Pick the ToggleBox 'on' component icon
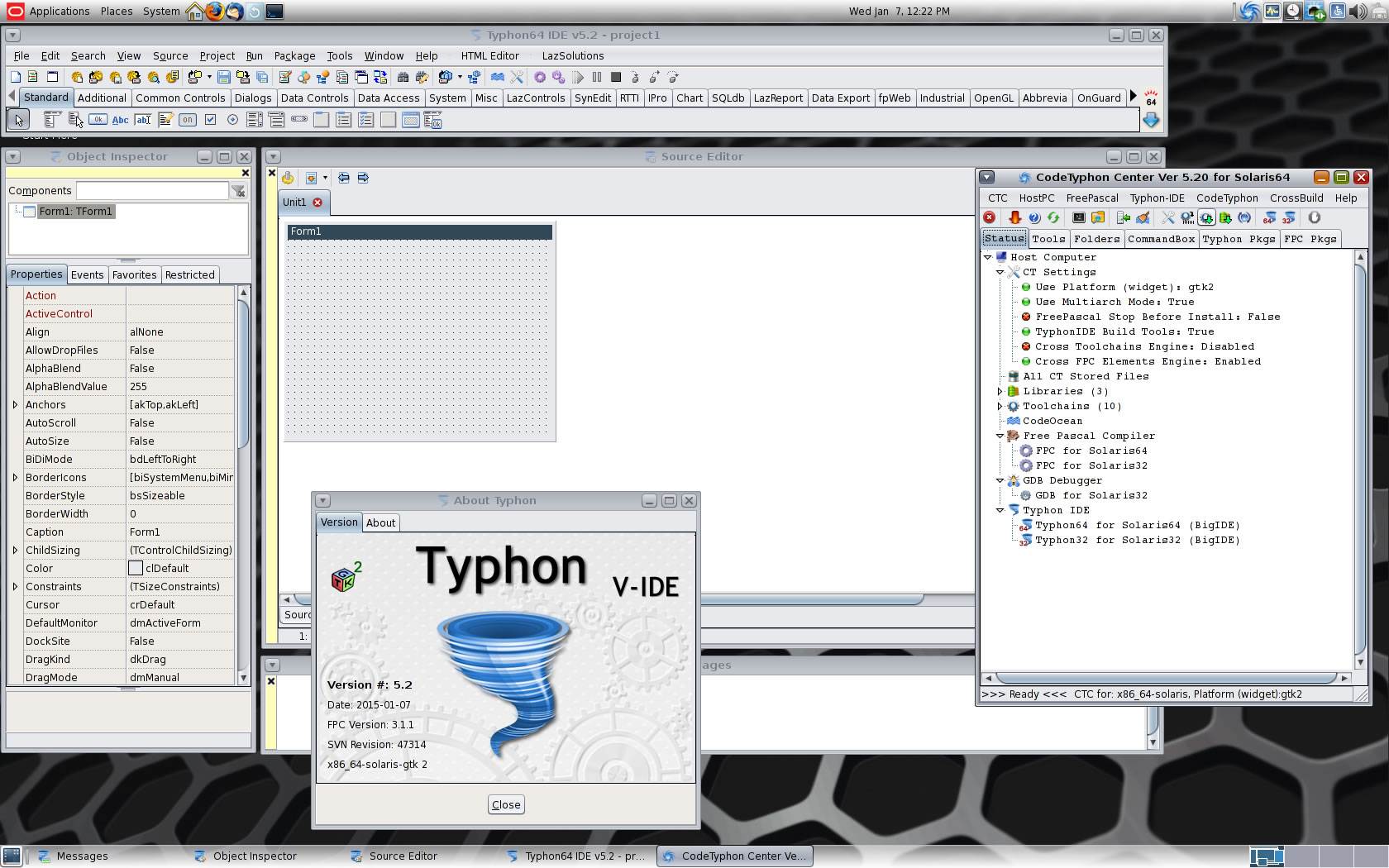This screenshot has height=868, width=1389. click(x=188, y=120)
